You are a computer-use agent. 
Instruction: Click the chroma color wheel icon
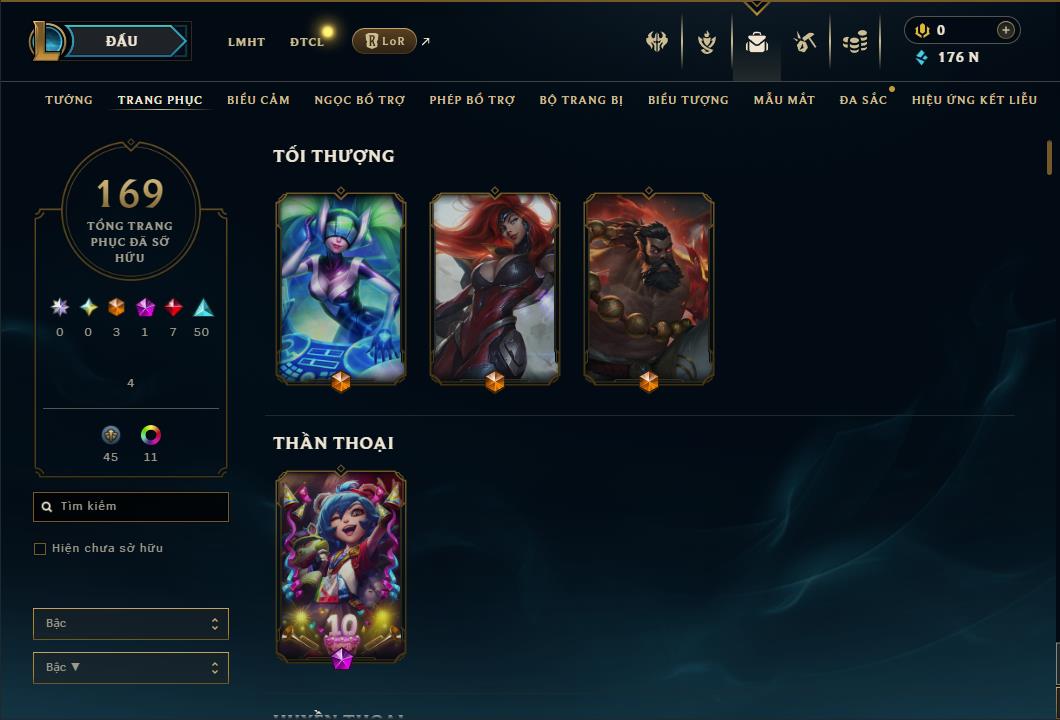pyautogui.click(x=151, y=435)
